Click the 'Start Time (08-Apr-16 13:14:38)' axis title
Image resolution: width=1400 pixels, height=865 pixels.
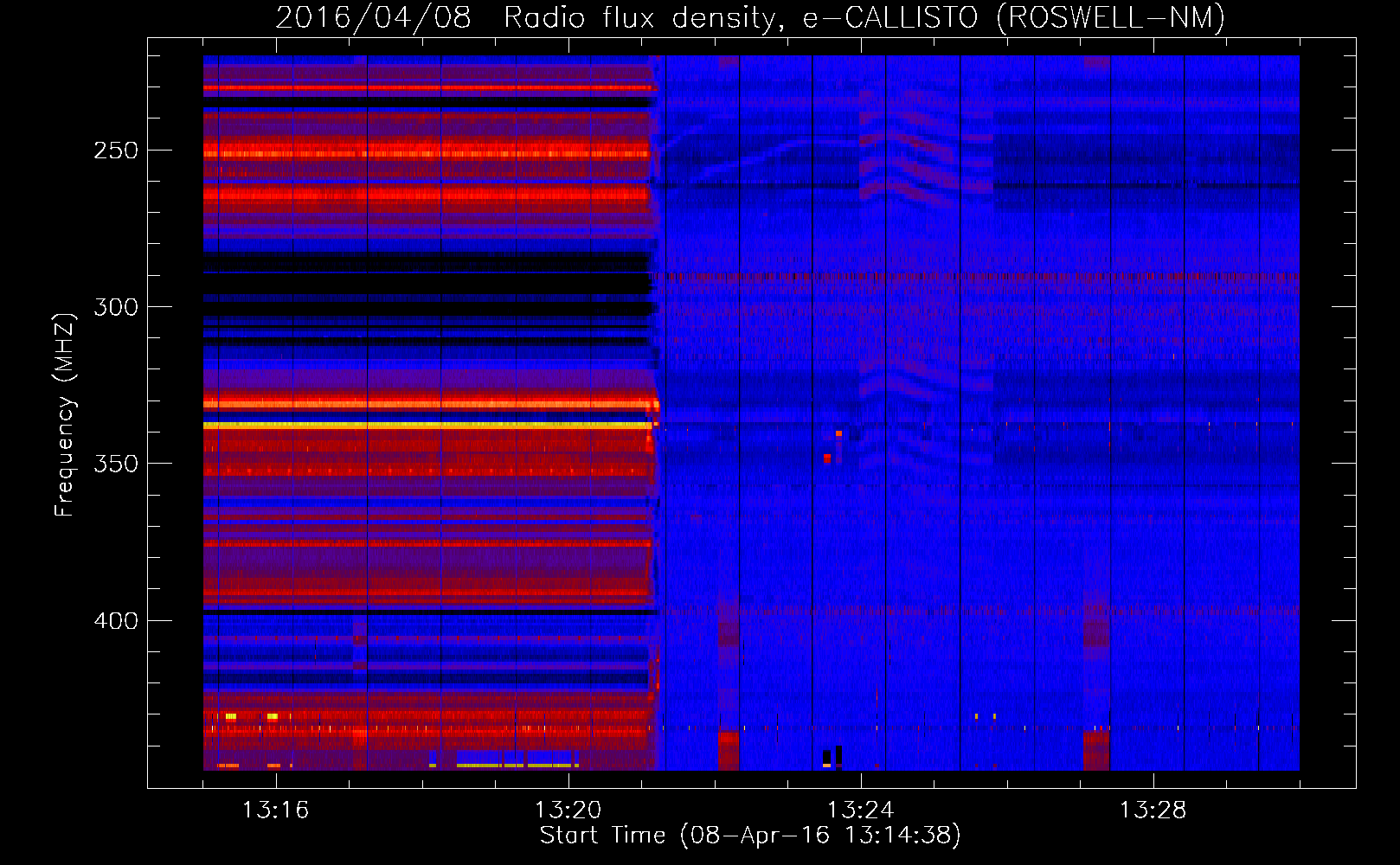pyautogui.click(x=750, y=836)
